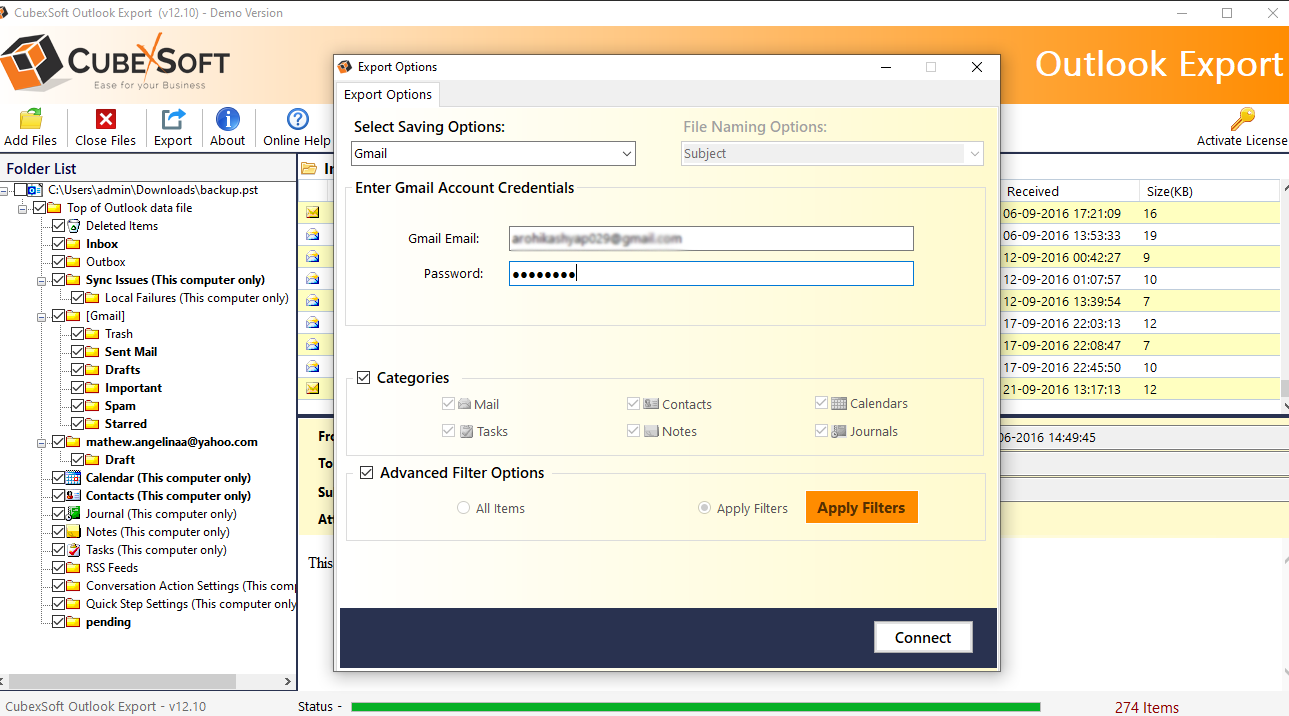Select the Important folder in tree
Screen dimensions: 1289x716
tap(133, 388)
